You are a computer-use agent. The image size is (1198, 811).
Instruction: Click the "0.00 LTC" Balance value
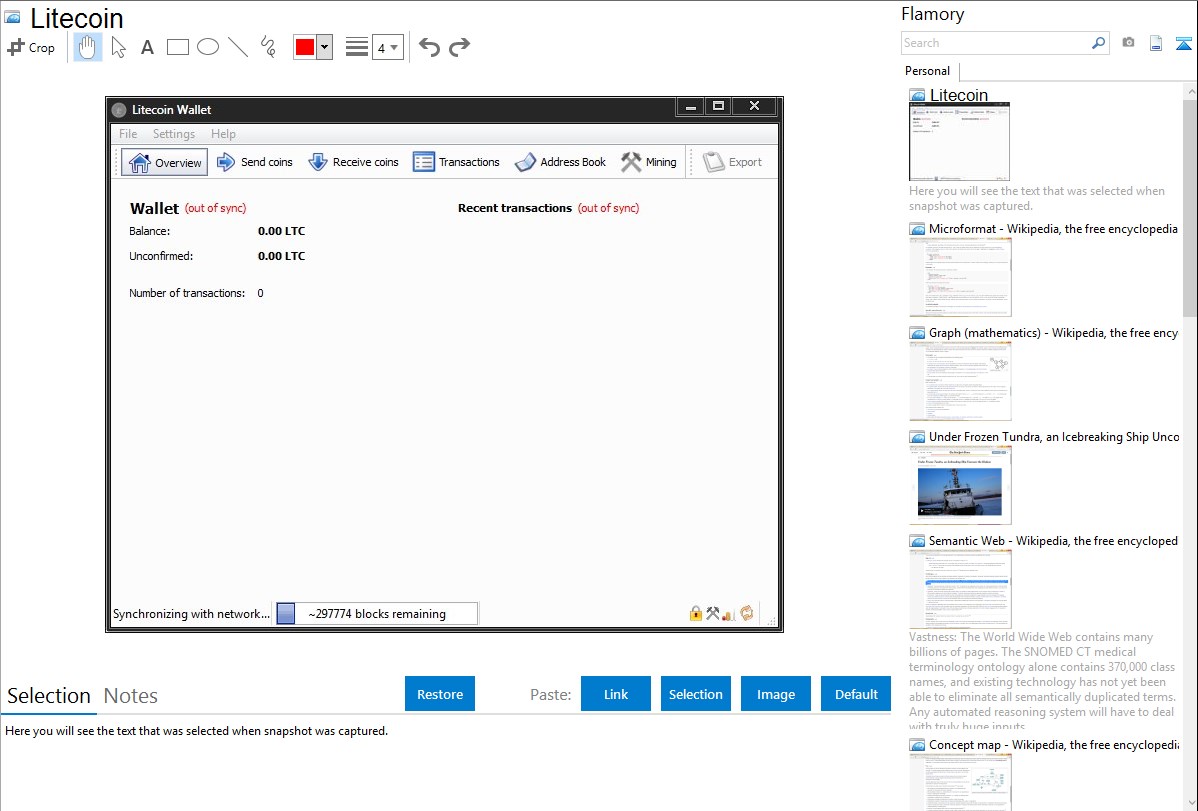coord(281,231)
